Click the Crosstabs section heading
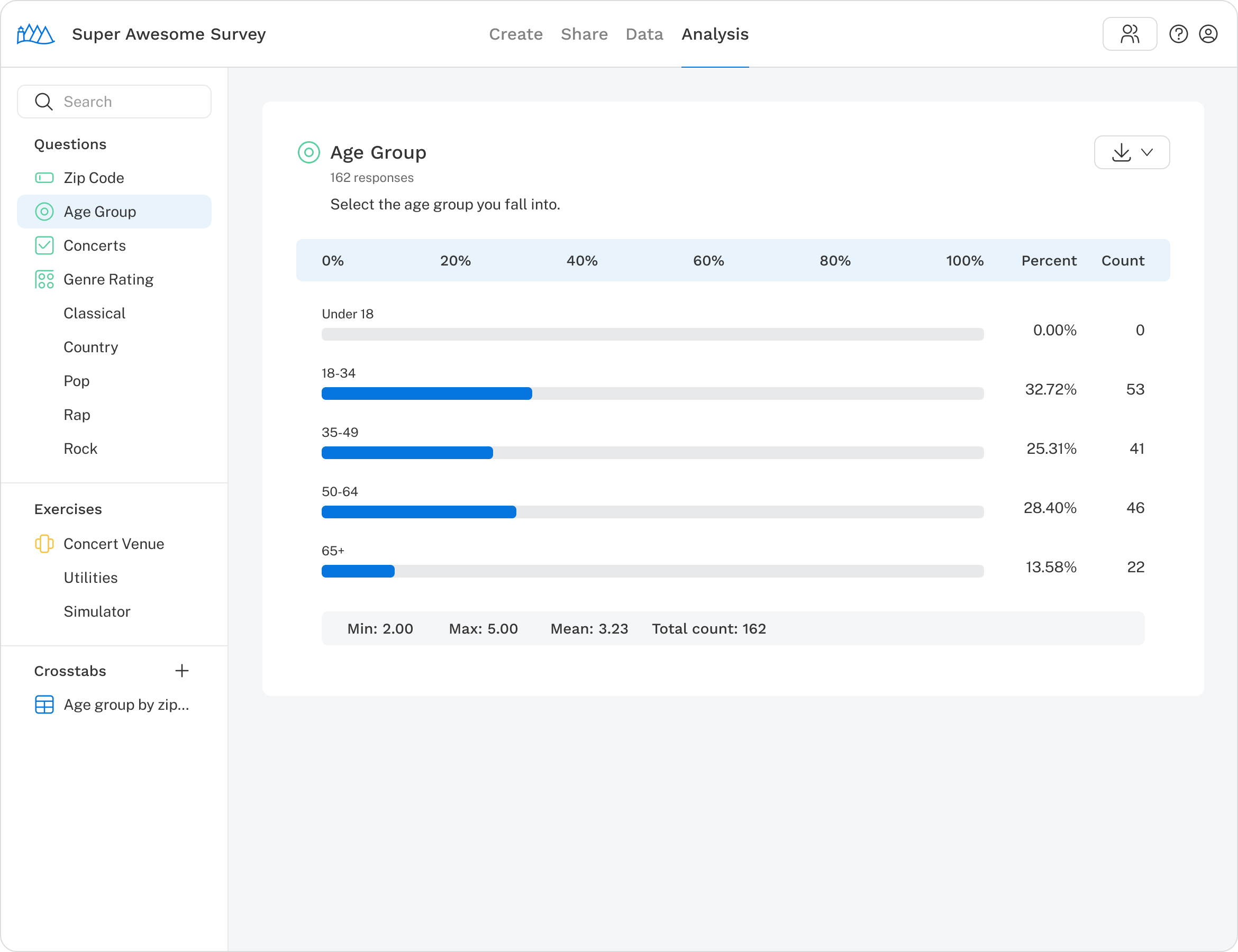 70,671
